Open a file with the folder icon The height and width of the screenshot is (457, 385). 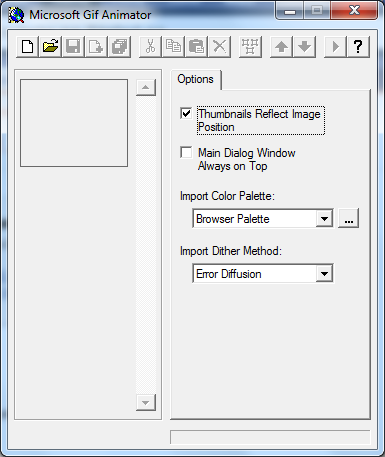coord(50,47)
